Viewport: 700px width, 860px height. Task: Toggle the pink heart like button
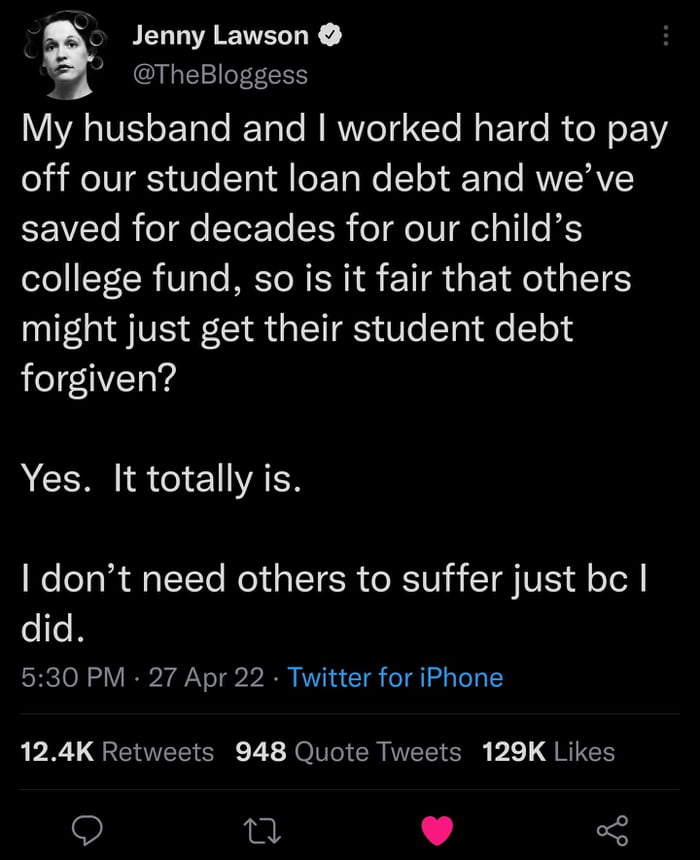coord(437,828)
